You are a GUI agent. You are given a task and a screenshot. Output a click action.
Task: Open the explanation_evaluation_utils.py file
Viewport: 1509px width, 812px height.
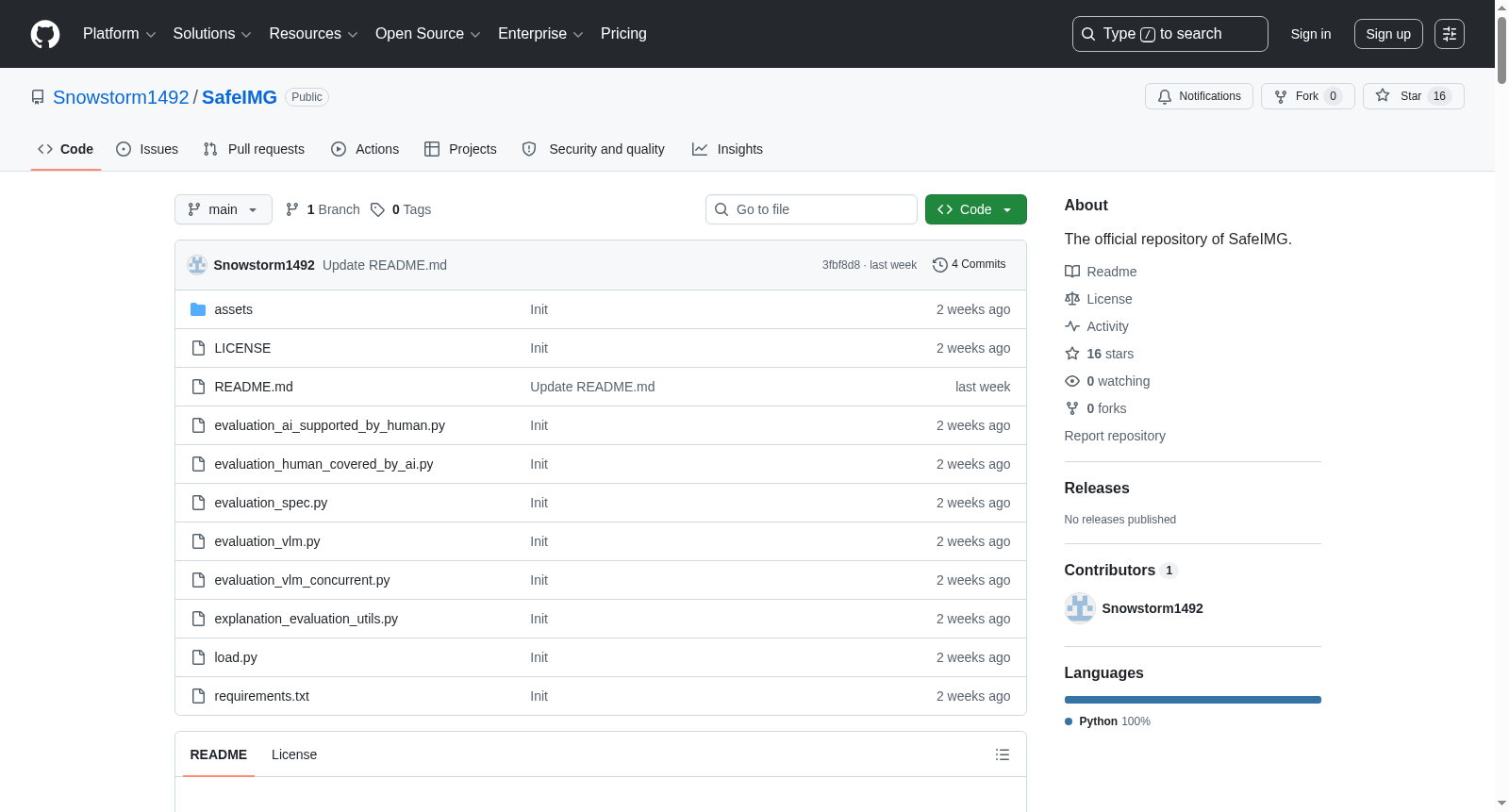point(306,619)
